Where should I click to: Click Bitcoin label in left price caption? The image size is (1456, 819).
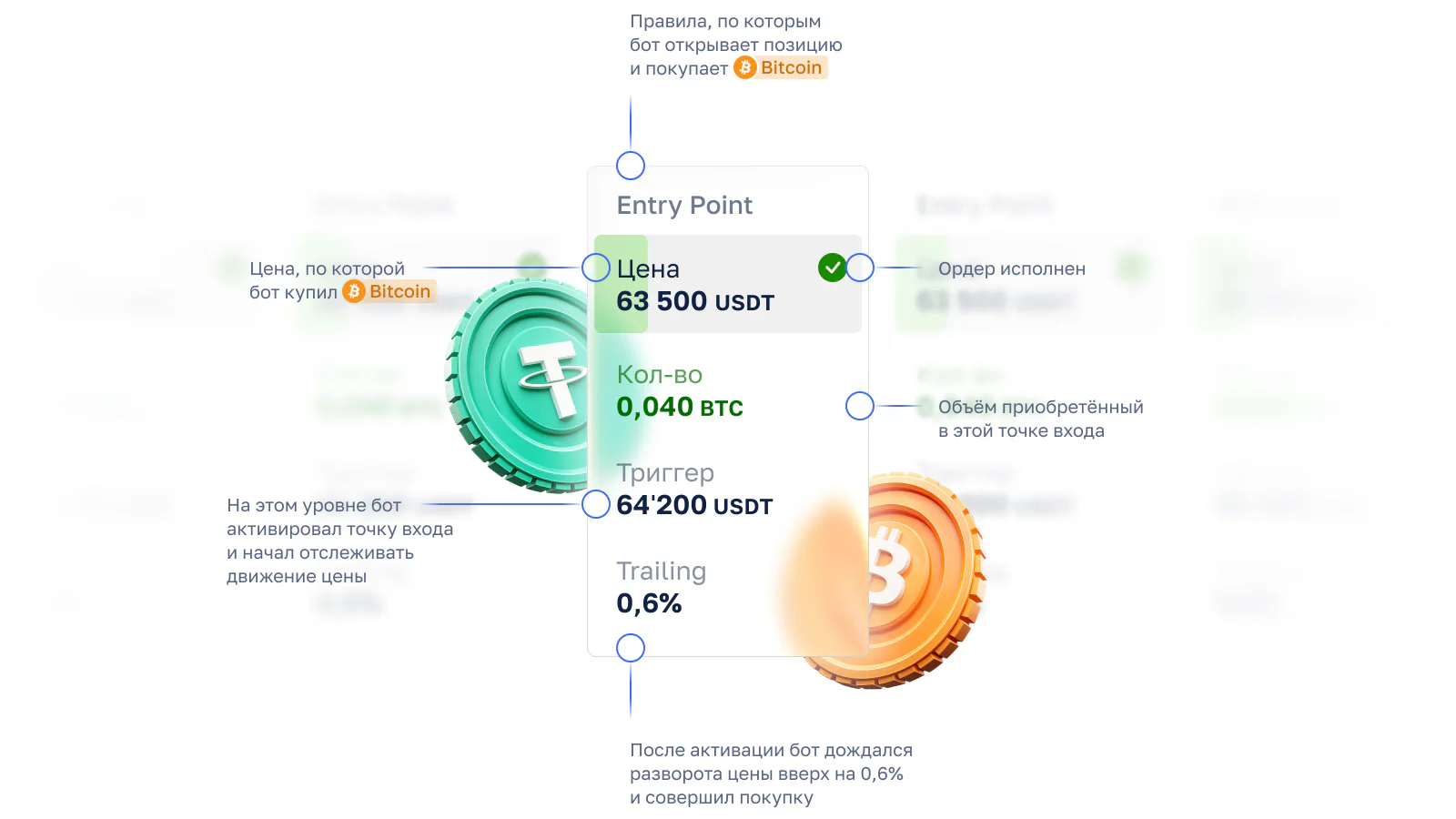(400, 291)
